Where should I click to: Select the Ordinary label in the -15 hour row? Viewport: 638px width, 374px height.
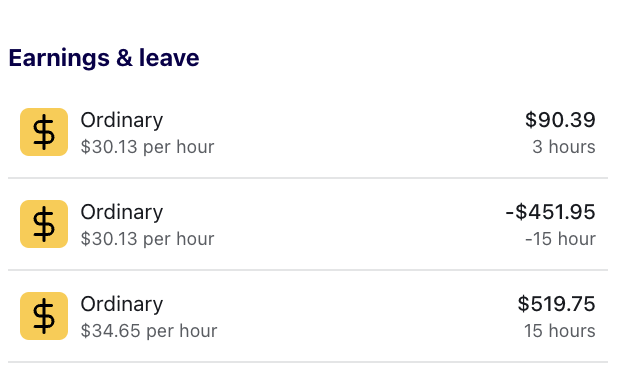point(122,212)
